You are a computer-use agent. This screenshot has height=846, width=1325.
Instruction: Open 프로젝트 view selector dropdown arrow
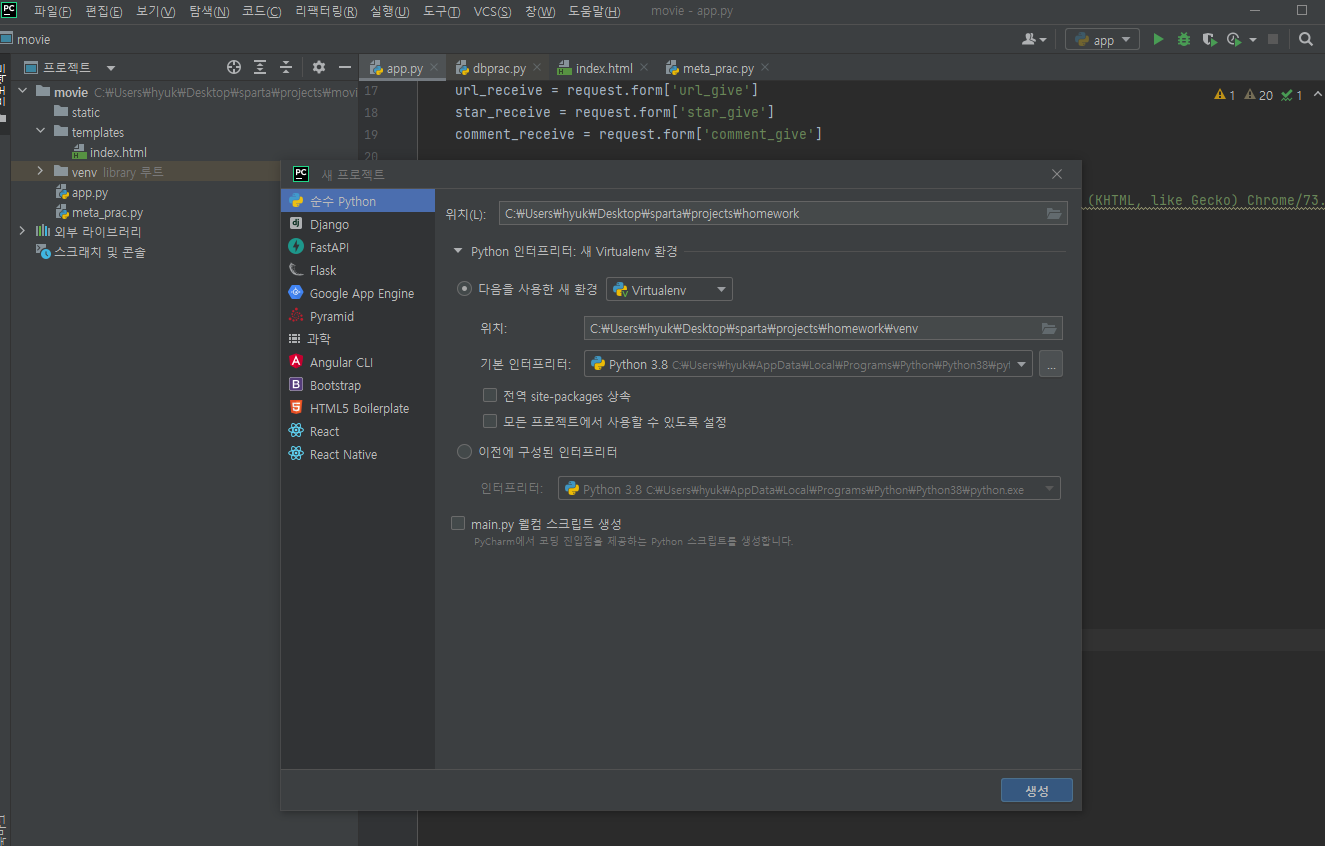pos(111,68)
